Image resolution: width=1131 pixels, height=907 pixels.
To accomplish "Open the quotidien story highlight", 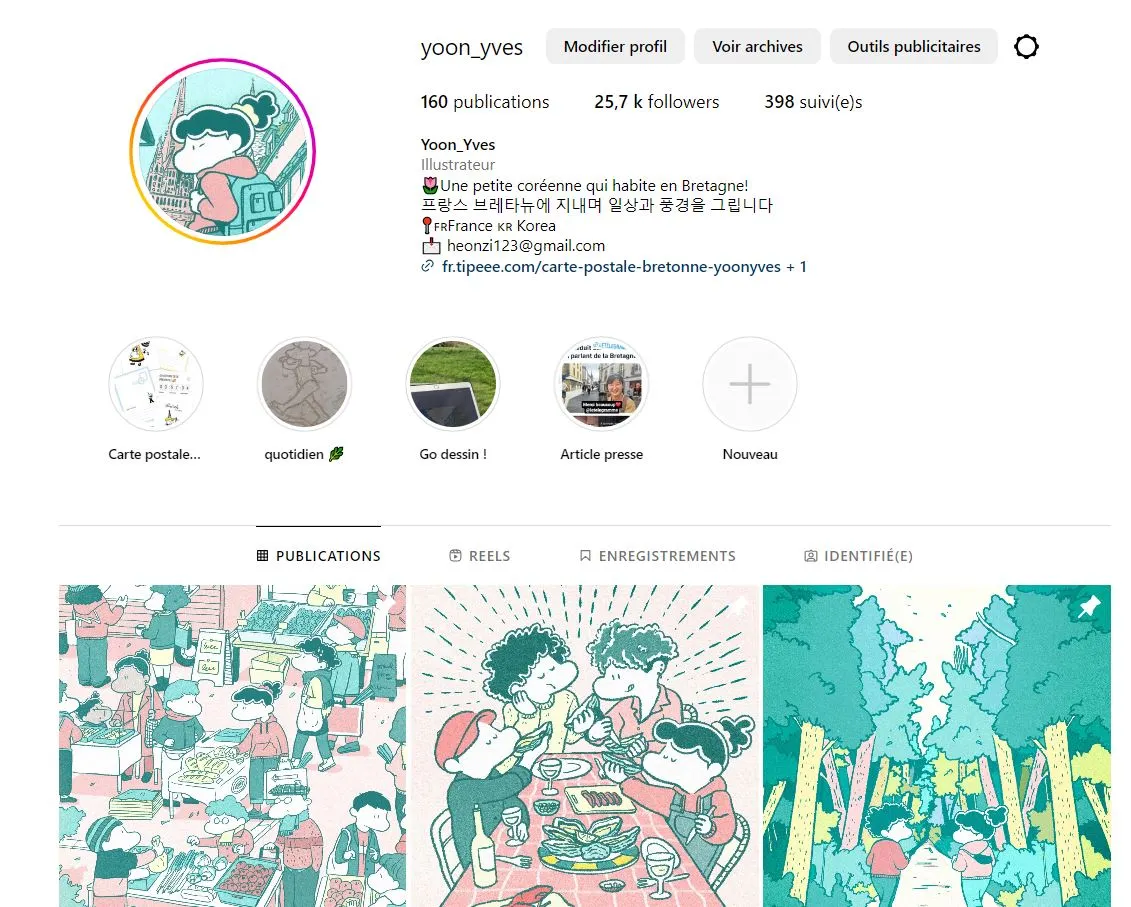I will pyautogui.click(x=304, y=384).
